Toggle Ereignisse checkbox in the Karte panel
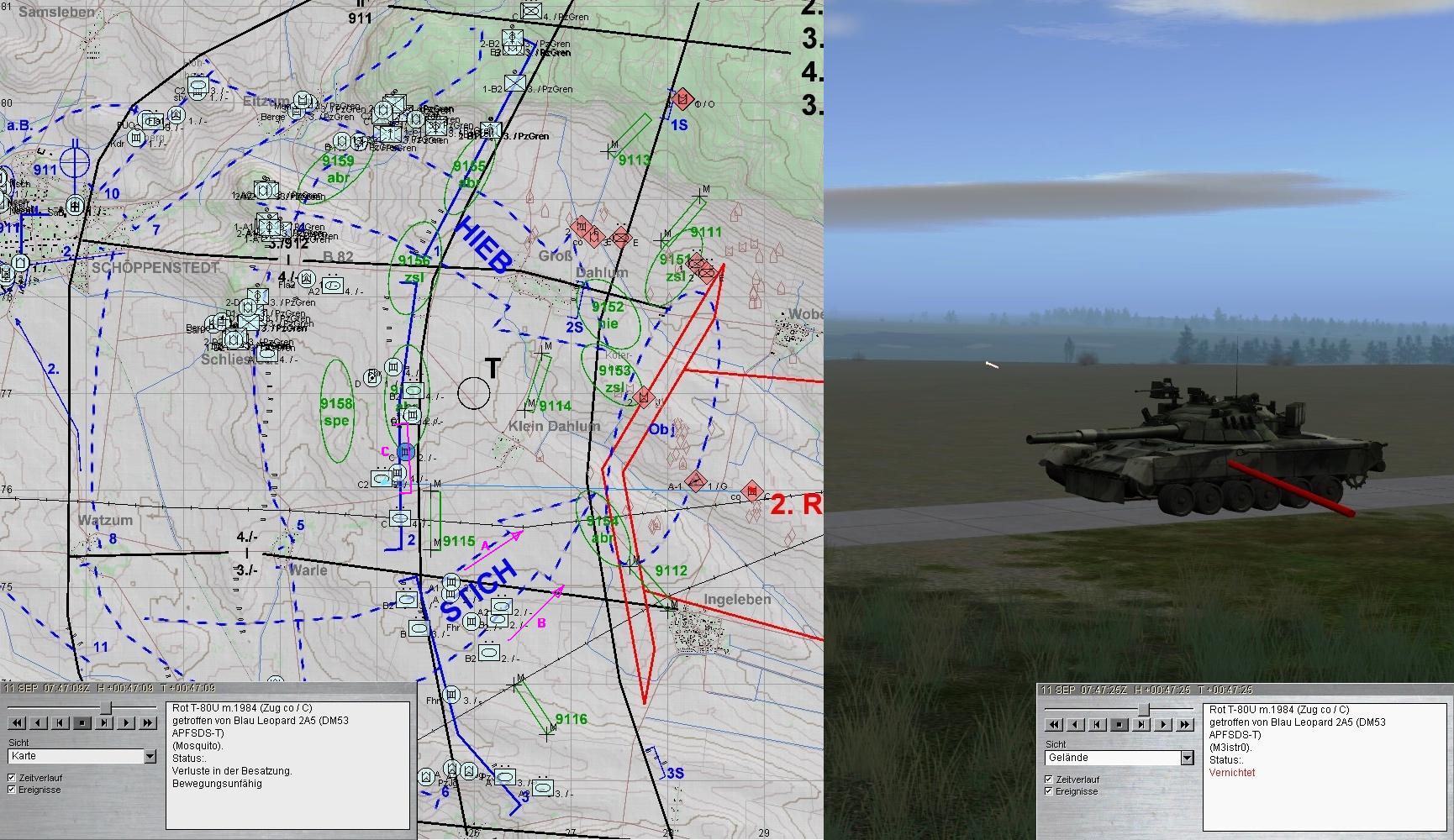 click(12, 790)
